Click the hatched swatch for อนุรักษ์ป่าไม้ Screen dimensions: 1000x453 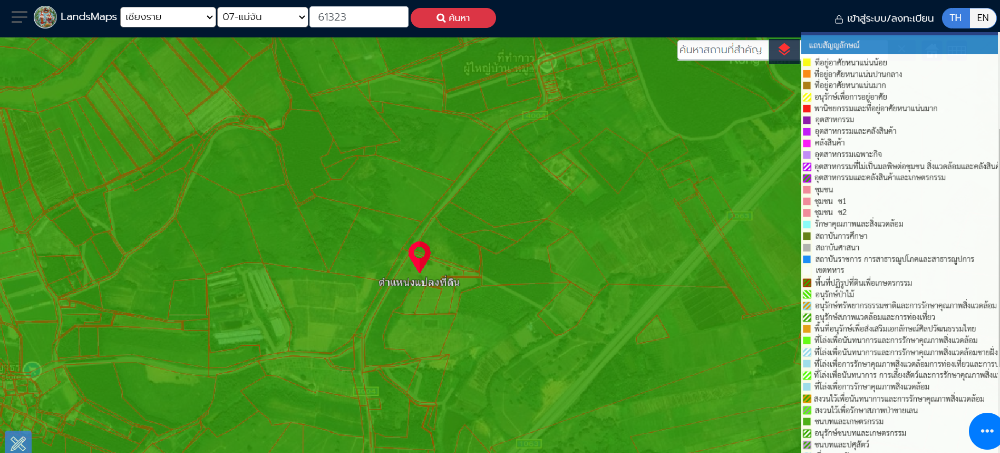[x=806, y=294]
